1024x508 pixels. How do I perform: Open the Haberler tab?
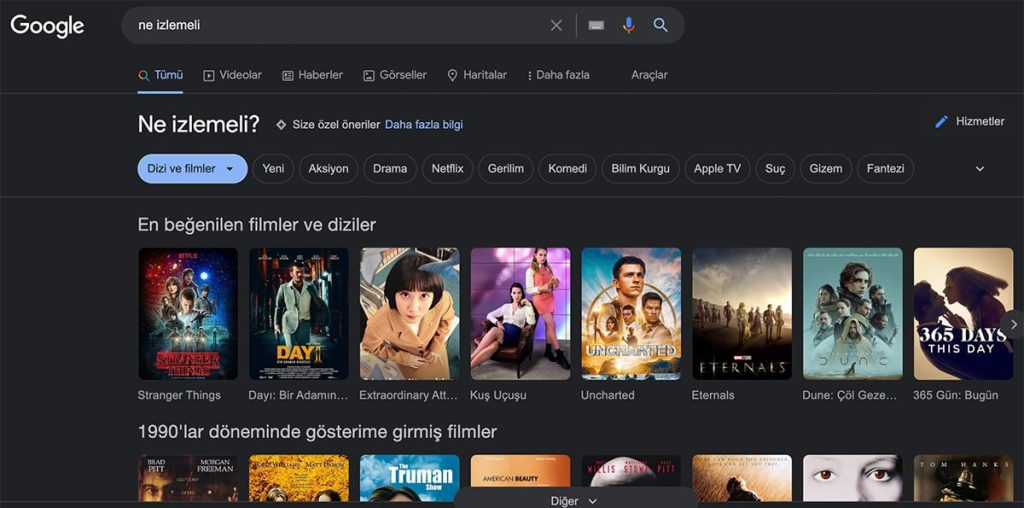coord(312,75)
